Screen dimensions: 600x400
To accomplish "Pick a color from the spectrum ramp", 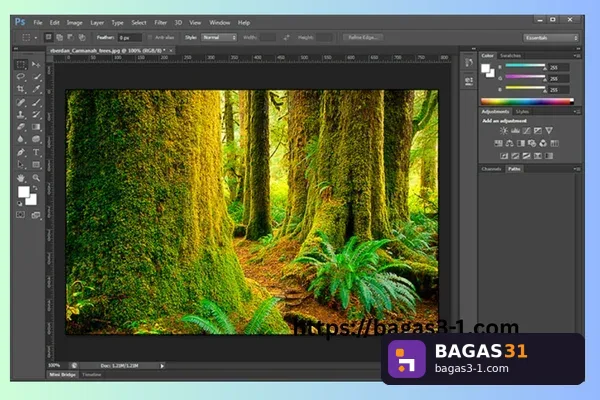I will 527,101.
